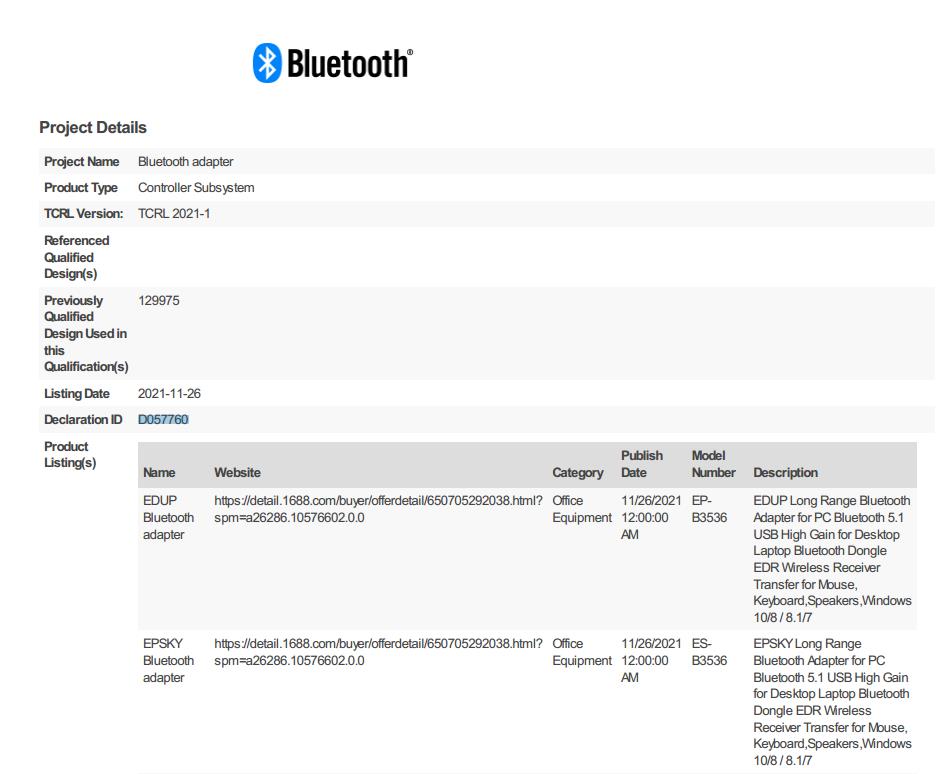Click the Project Details heading
The width and height of the screenshot is (945, 774).
point(93,127)
